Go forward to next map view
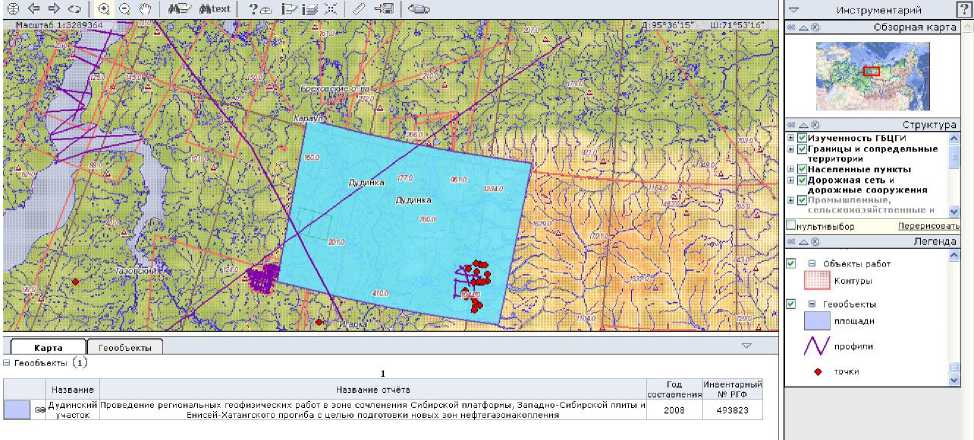This screenshot has height=440, width=974. pos(54,9)
